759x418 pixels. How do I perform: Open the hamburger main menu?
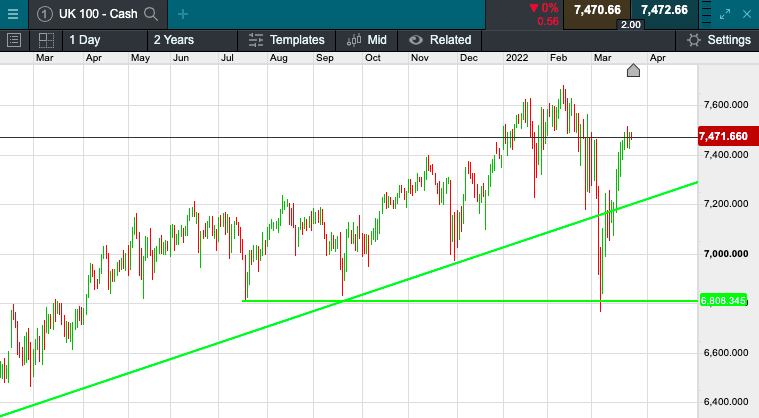click(13, 14)
